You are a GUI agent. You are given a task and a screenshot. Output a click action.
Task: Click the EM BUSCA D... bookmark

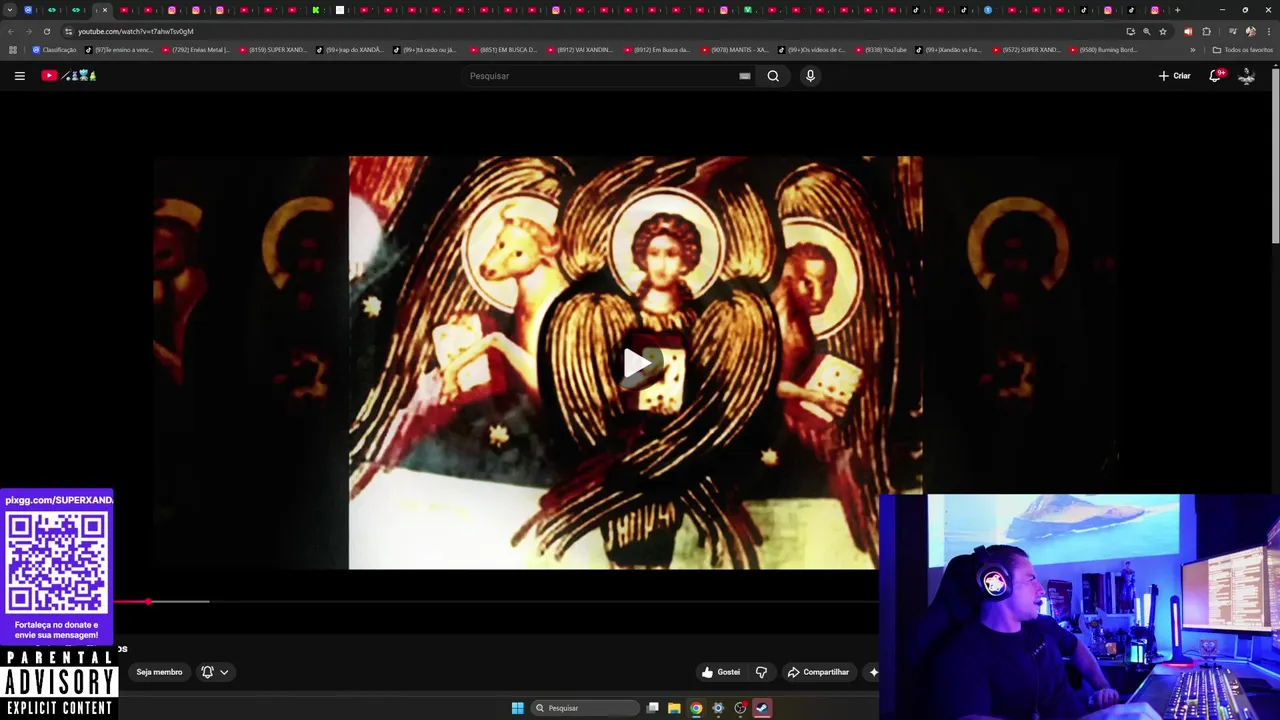tap(503, 50)
